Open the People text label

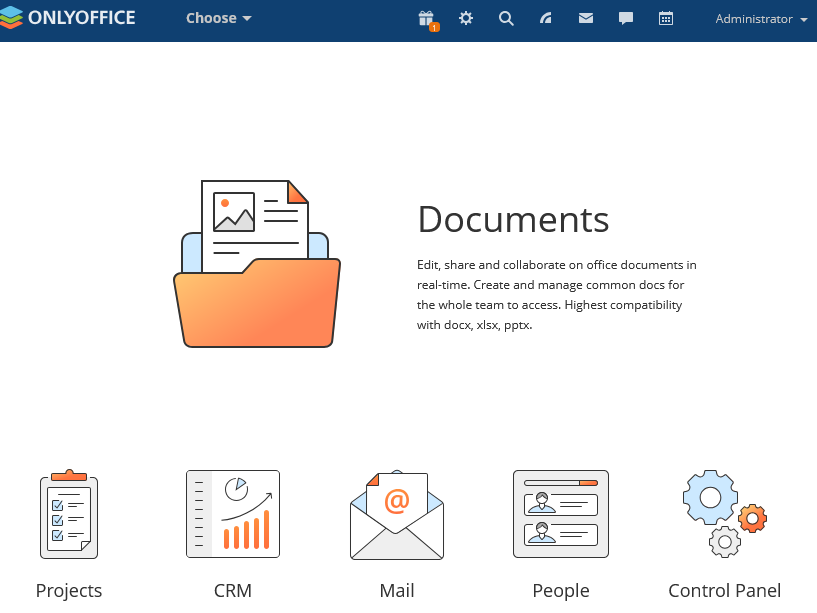[561, 590]
